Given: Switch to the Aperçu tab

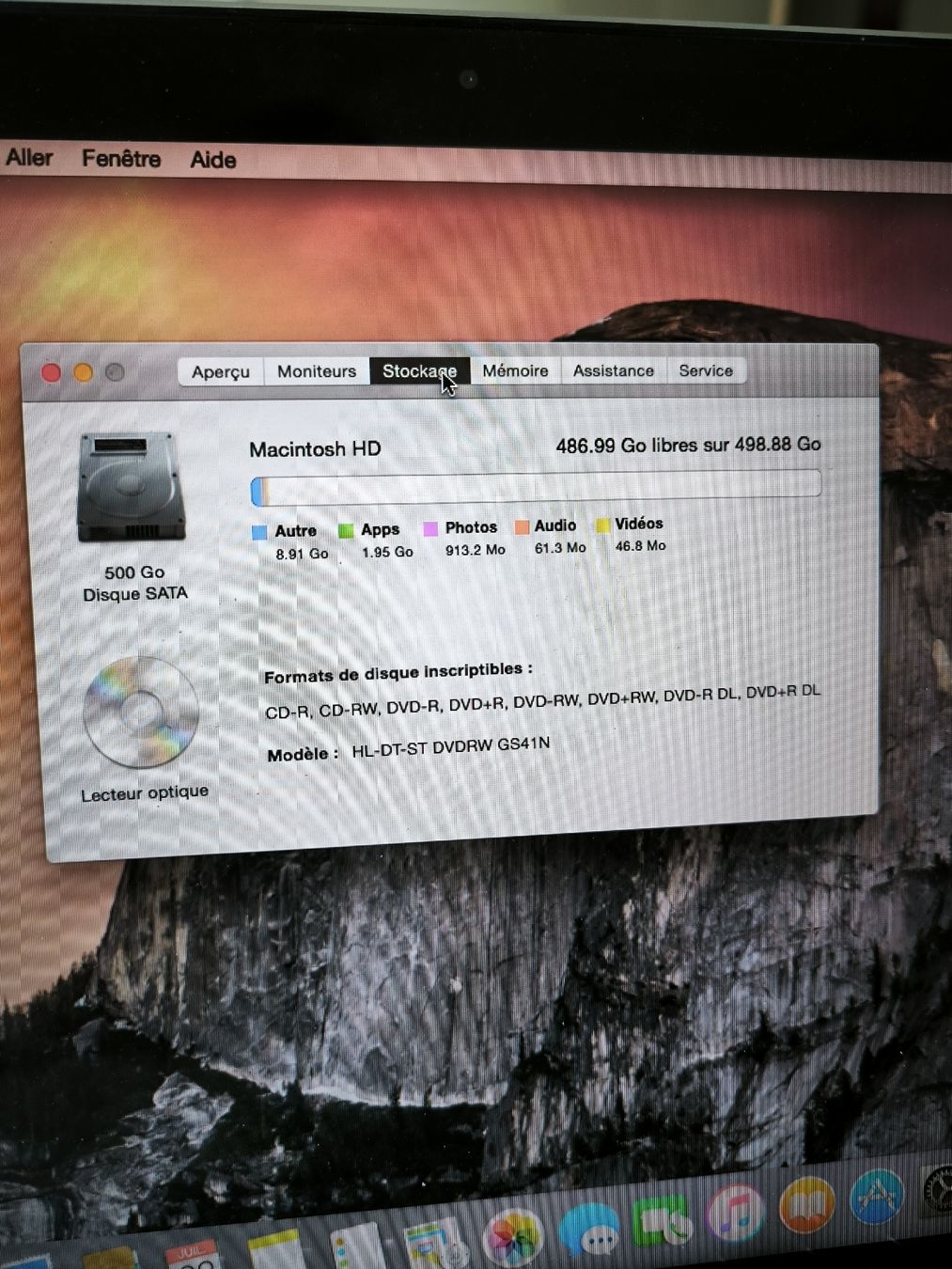Looking at the screenshot, I should [x=221, y=372].
